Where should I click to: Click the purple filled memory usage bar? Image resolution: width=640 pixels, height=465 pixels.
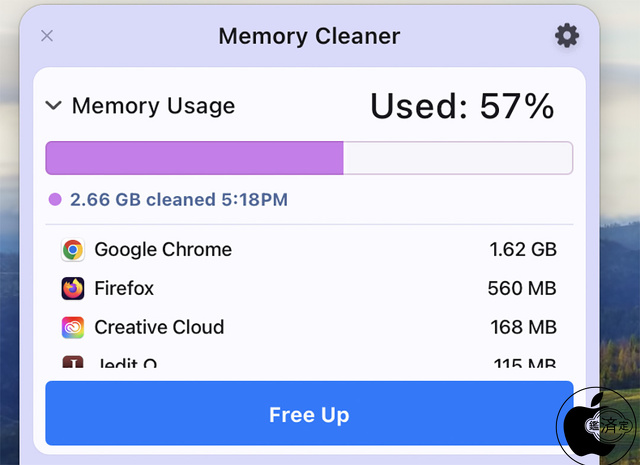tap(194, 158)
